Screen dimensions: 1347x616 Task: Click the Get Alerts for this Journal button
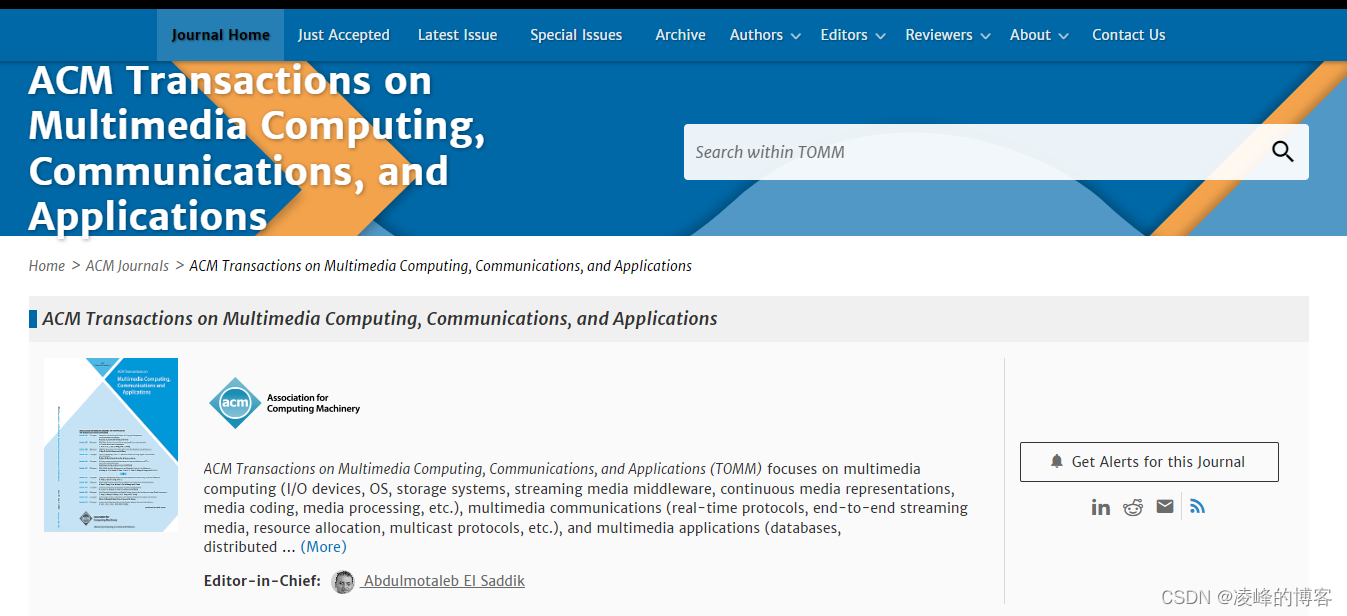coord(1148,461)
